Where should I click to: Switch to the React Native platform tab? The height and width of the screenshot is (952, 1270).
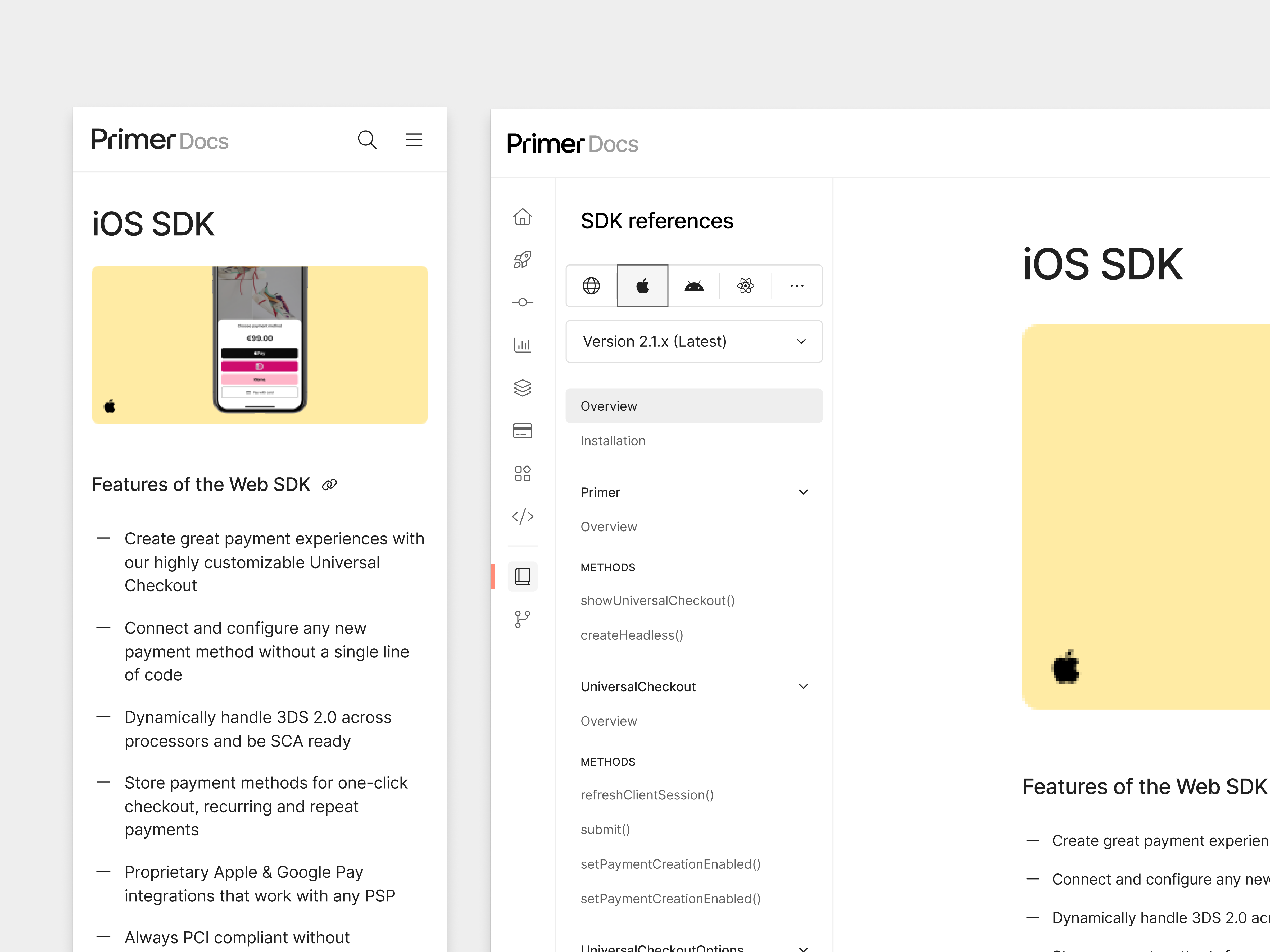[x=745, y=286]
